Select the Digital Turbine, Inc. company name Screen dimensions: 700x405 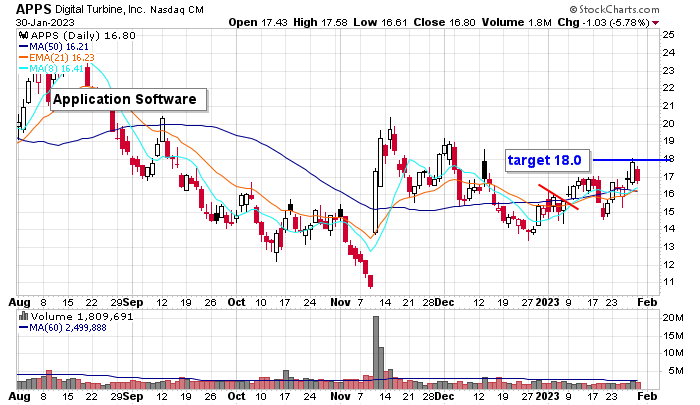pyautogui.click(x=100, y=9)
